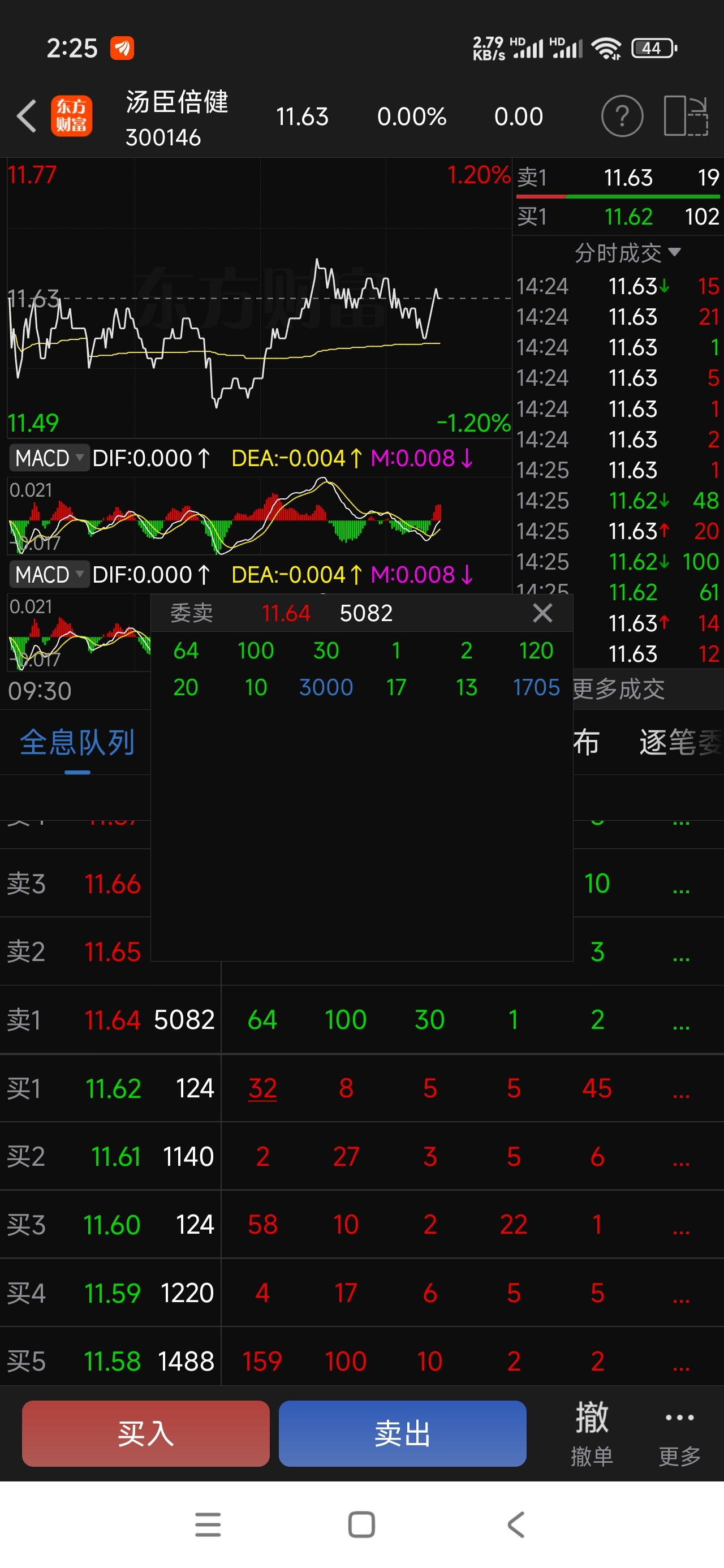Tap the upper MACD histogram chart
This screenshot has height=1568, width=724.
[x=259, y=515]
